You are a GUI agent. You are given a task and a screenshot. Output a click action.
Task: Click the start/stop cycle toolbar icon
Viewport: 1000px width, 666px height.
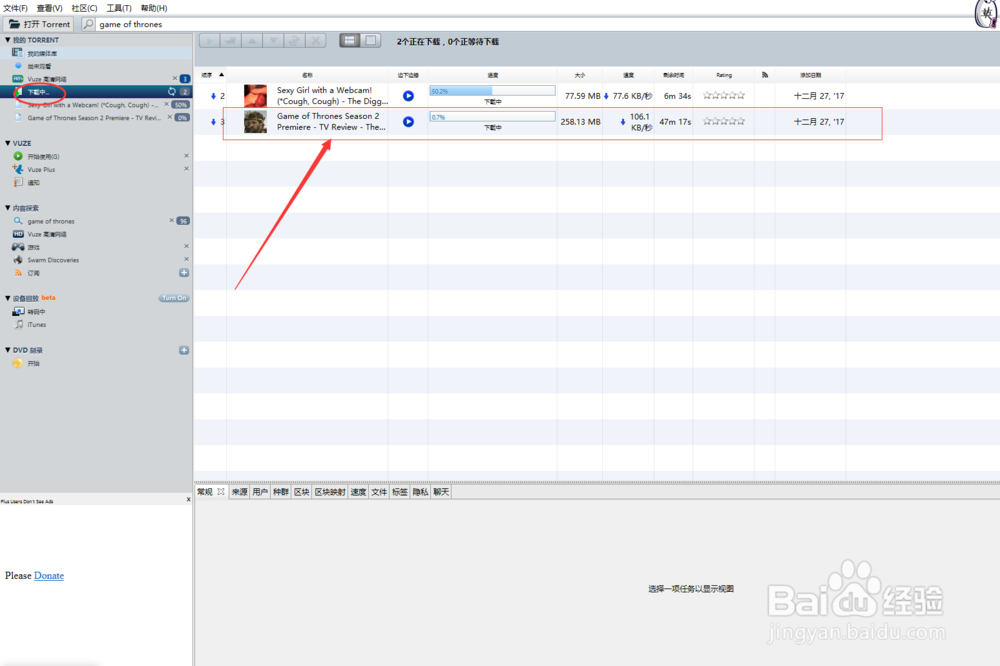(x=294, y=41)
